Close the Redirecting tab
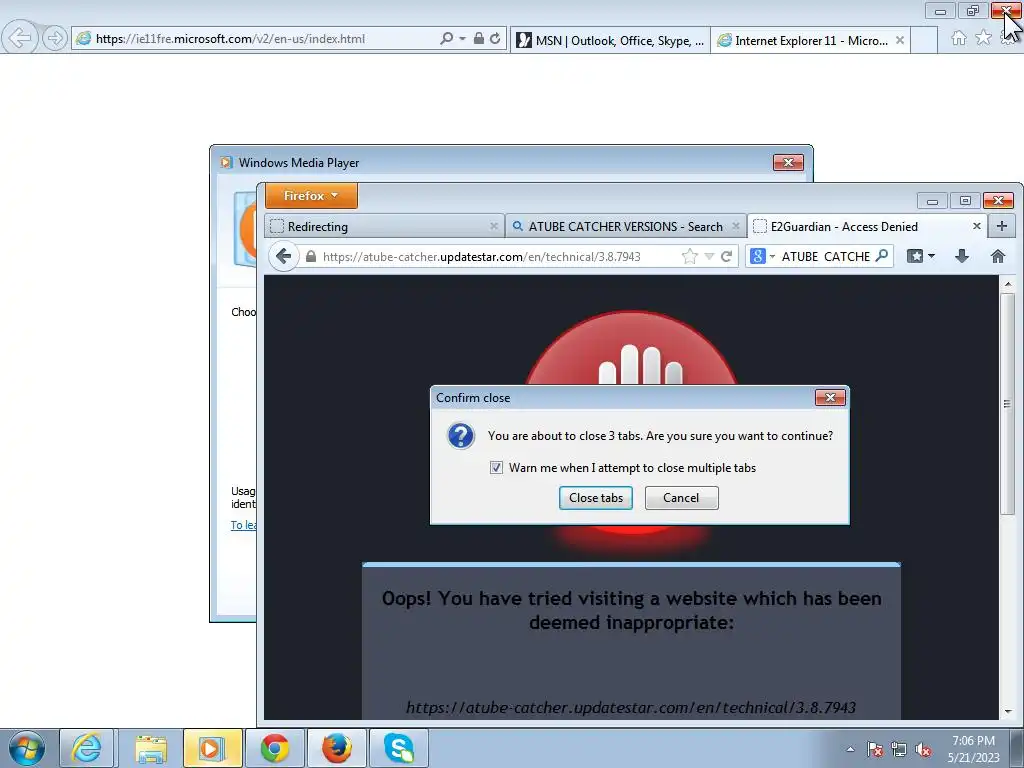The height and width of the screenshot is (768, 1024). click(x=494, y=226)
